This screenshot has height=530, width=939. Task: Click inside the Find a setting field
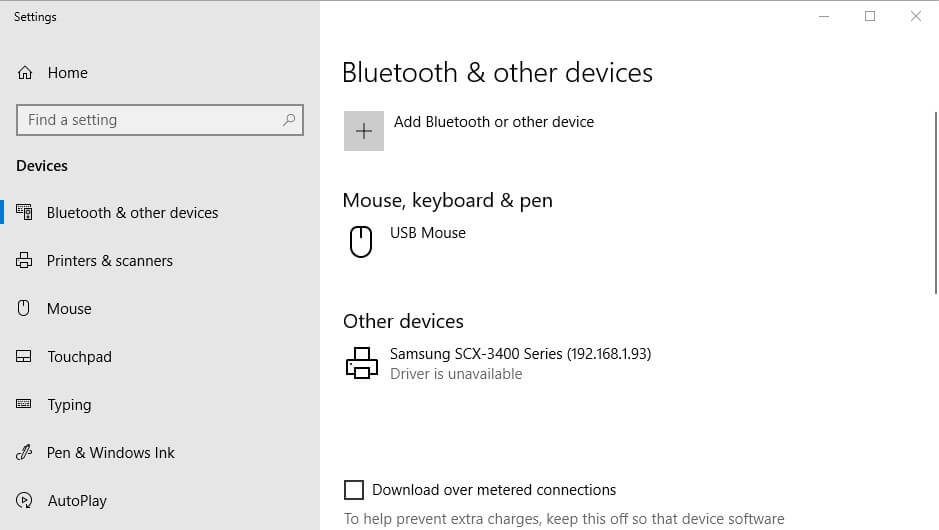coord(160,120)
